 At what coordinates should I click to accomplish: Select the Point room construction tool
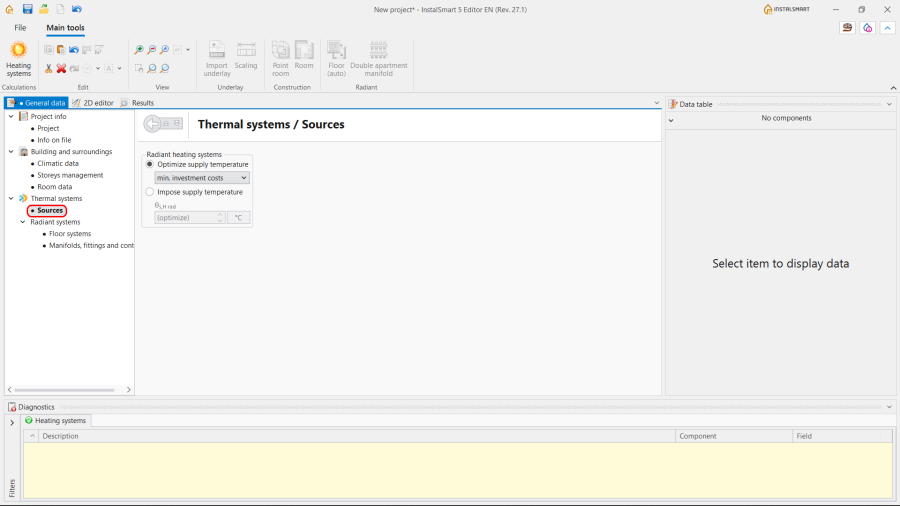tap(281, 59)
